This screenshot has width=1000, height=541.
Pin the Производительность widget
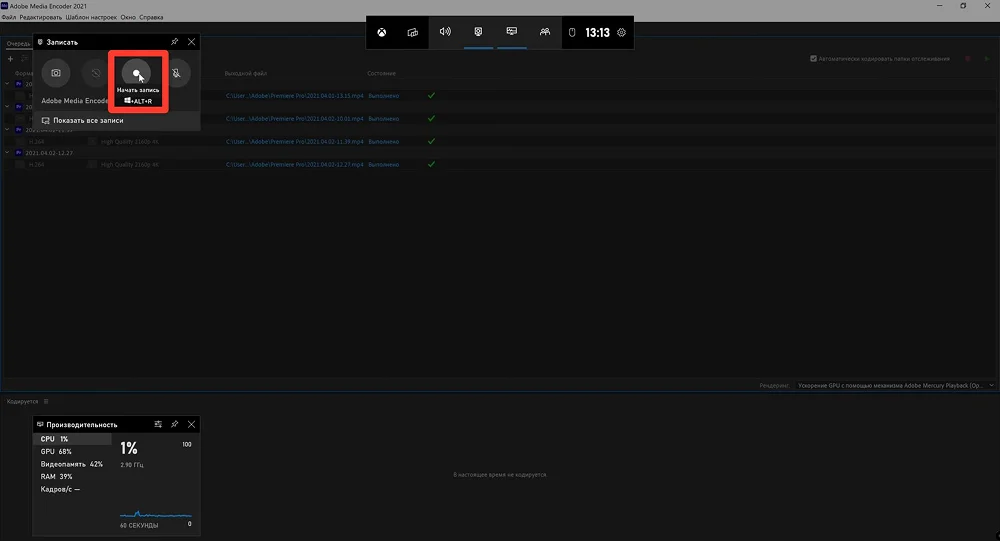[175, 425]
